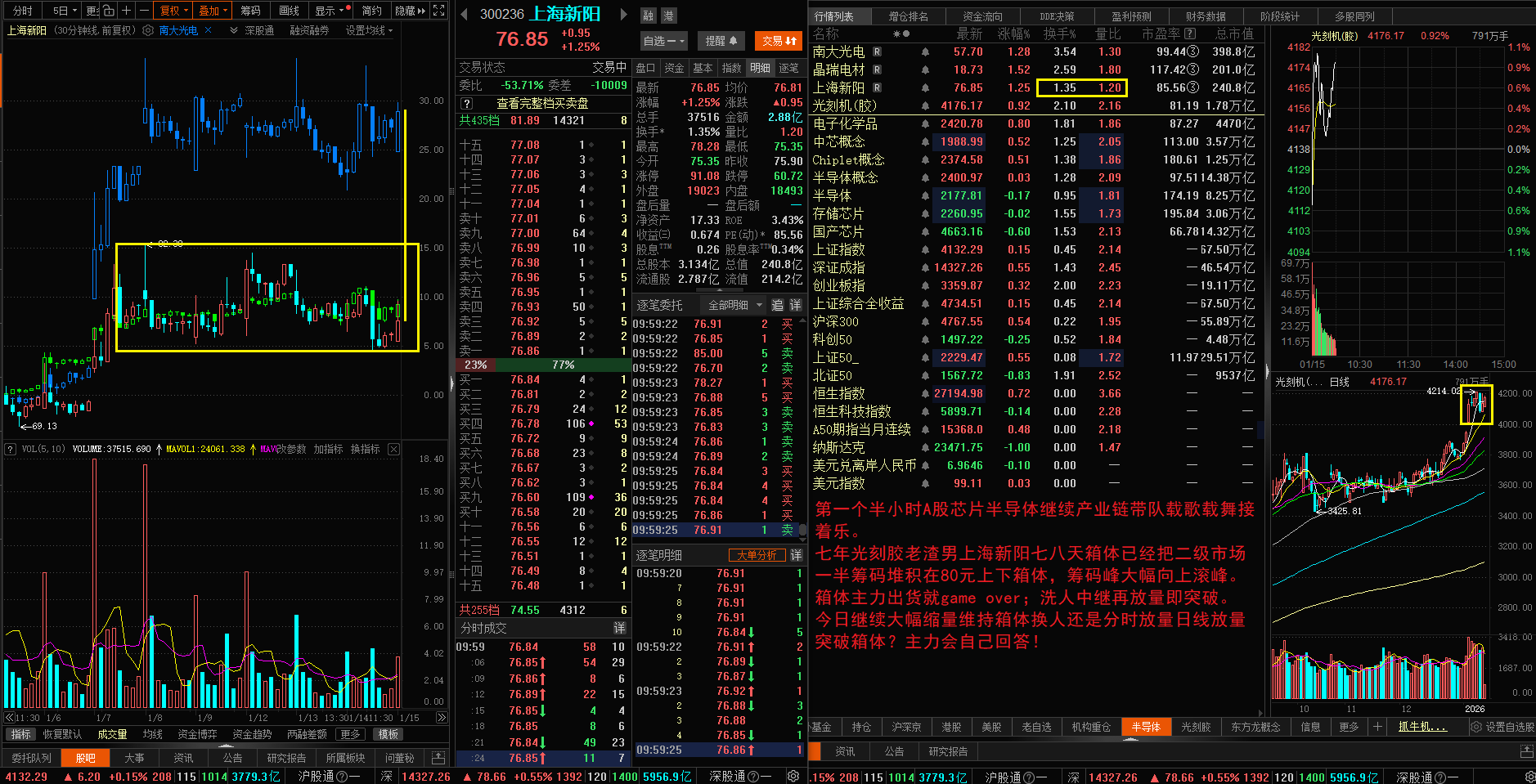
Task: Remove the 南大光电 overlay
Action: [209, 30]
